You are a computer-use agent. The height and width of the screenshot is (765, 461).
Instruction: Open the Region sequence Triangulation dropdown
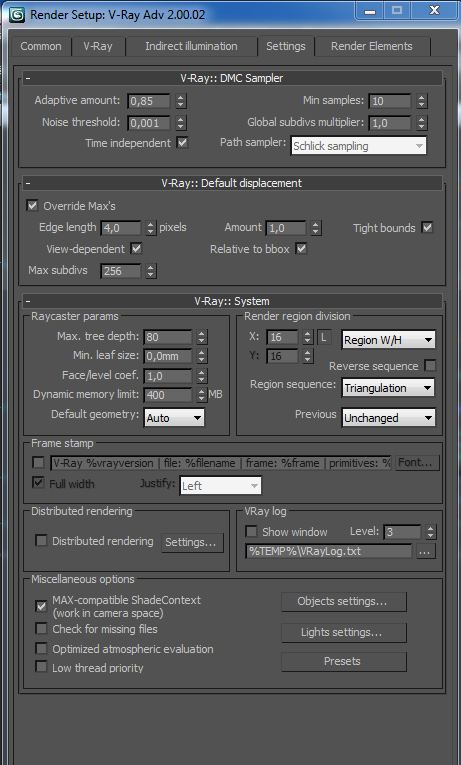[388, 388]
